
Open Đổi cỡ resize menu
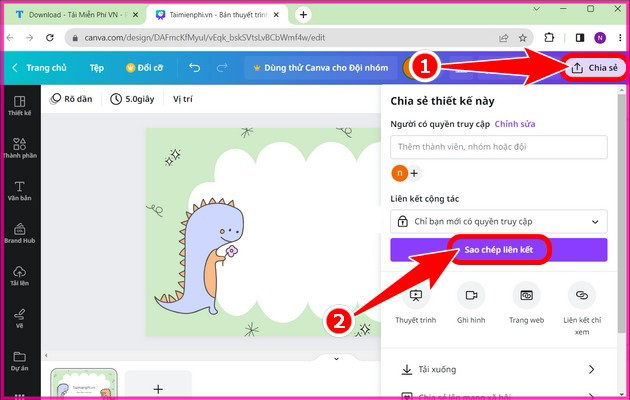click(145, 67)
